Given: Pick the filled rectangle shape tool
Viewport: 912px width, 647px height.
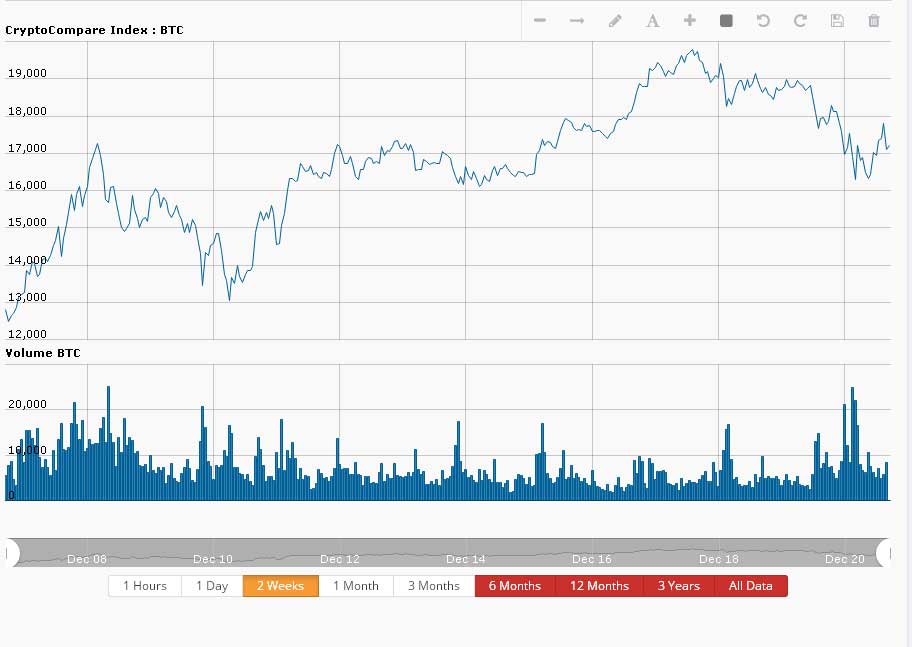Looking at the screenshot, I should tap(727, 21).
